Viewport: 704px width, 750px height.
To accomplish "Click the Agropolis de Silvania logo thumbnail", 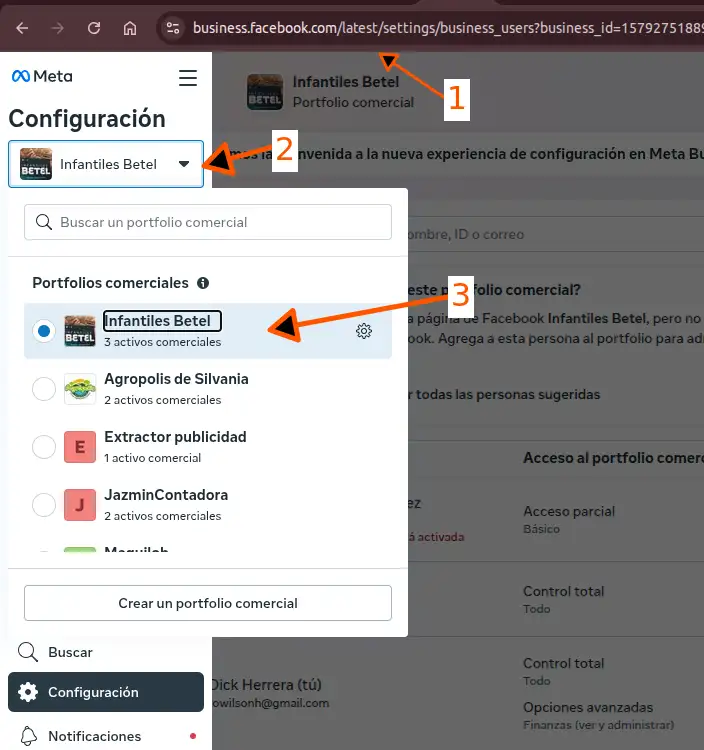I will (80, 389).
